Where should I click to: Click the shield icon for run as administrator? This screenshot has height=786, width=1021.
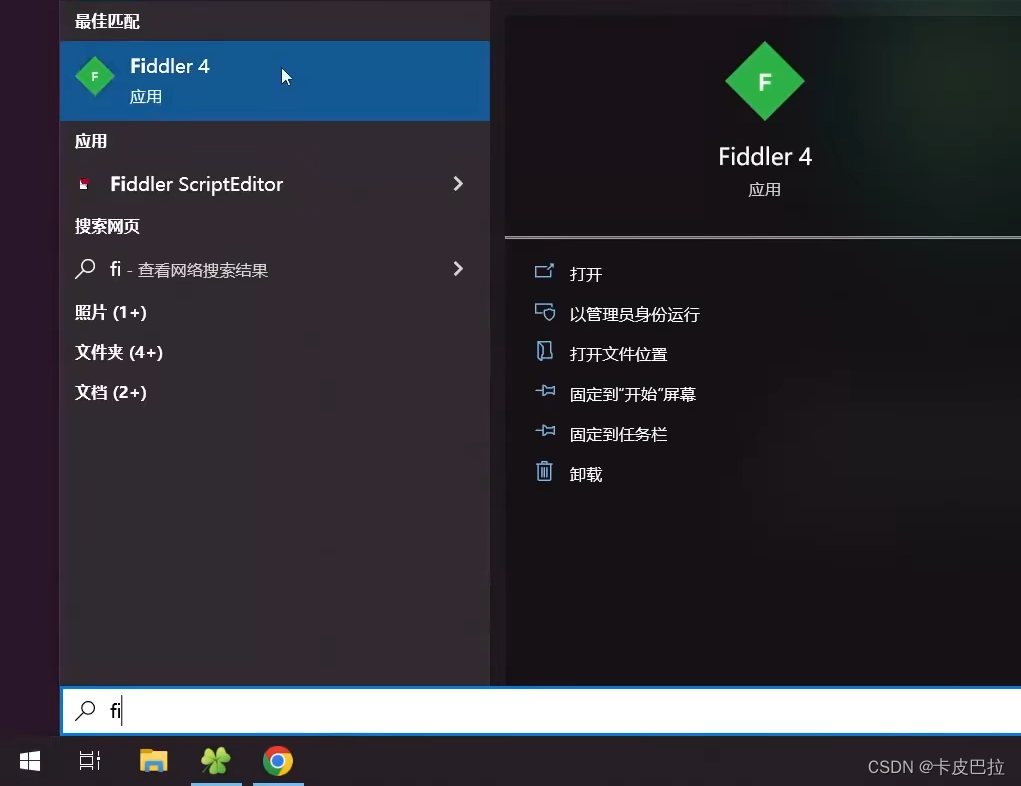click(x=545, y=312)
